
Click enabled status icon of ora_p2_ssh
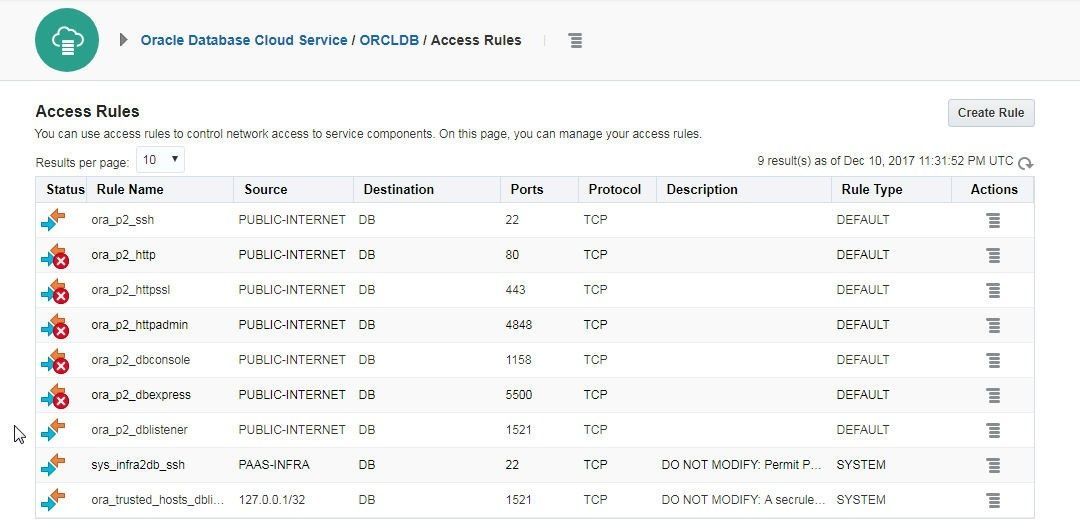point(53,221)
